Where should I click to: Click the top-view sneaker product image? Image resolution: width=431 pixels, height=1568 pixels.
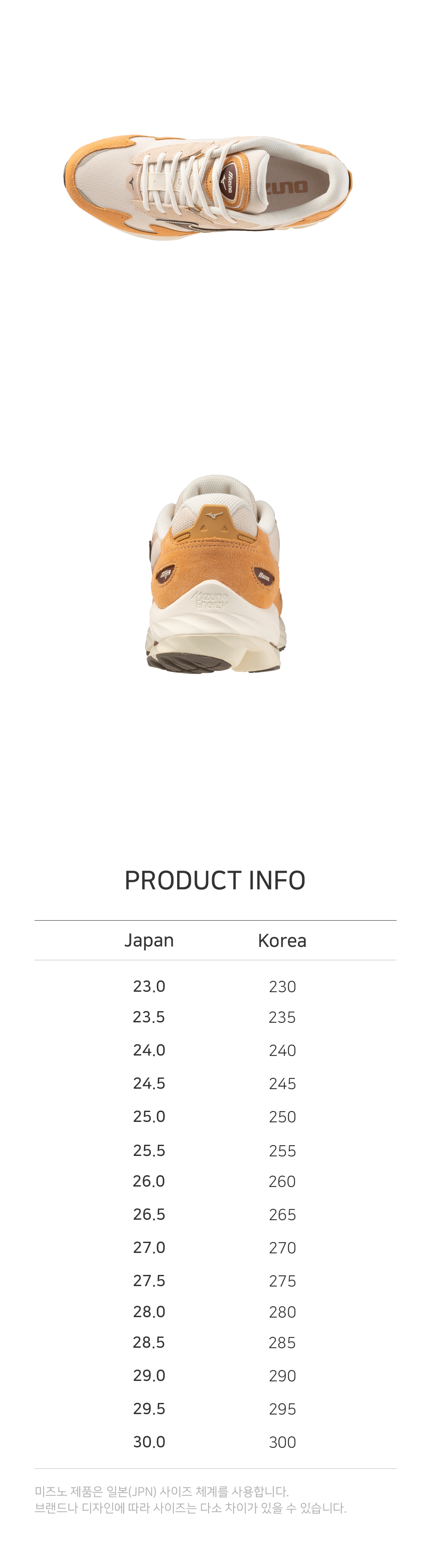(x=208, y=187)
